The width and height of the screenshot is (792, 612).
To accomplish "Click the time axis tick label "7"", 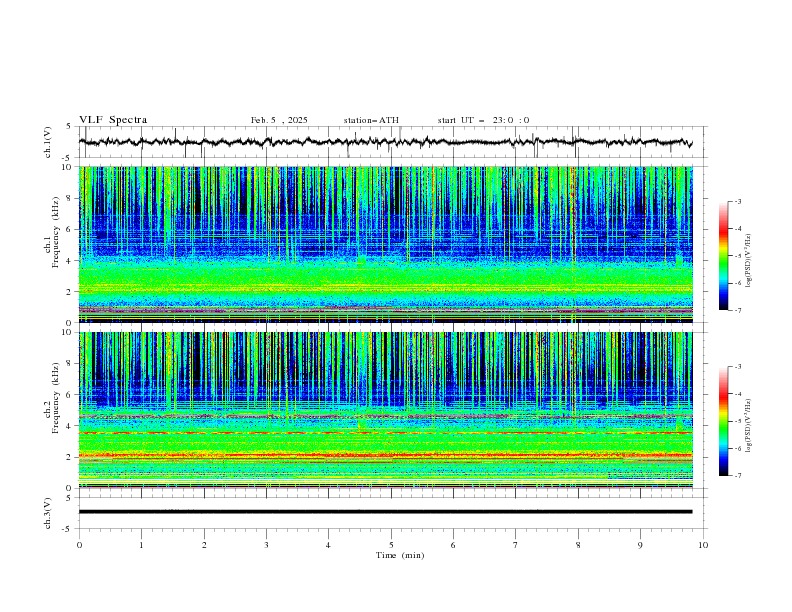I will pos(516,545).
